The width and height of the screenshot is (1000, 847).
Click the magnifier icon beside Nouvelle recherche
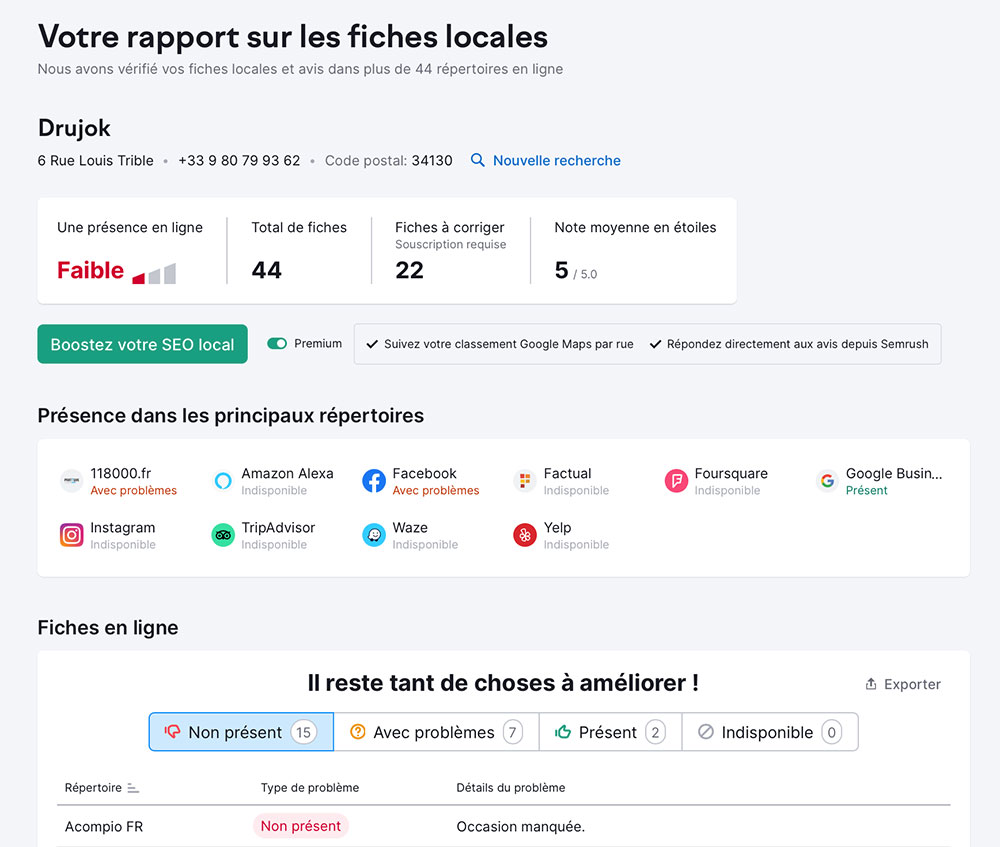click(x=478, y=160)
